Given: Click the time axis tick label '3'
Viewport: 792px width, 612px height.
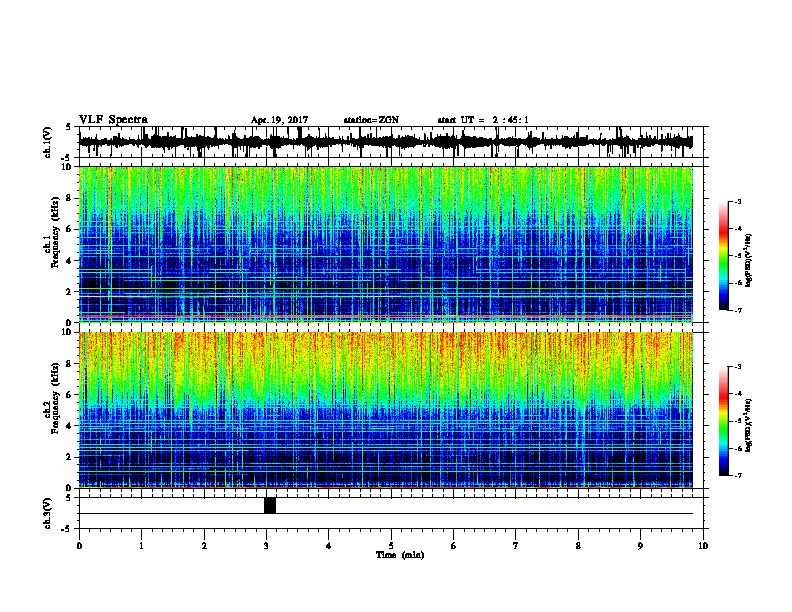Looking at the screenshot, I should tap(266, 546).
